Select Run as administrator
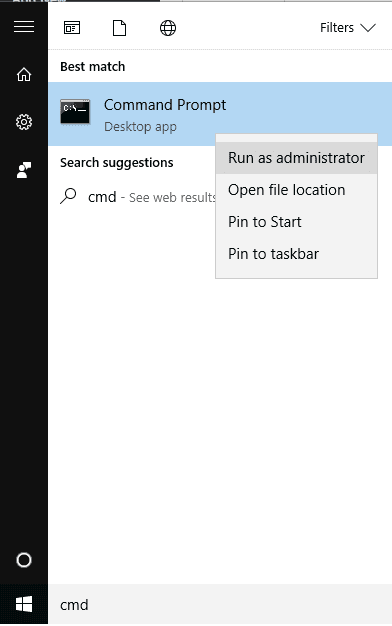The image size is (392, 626). coord(296,158)
